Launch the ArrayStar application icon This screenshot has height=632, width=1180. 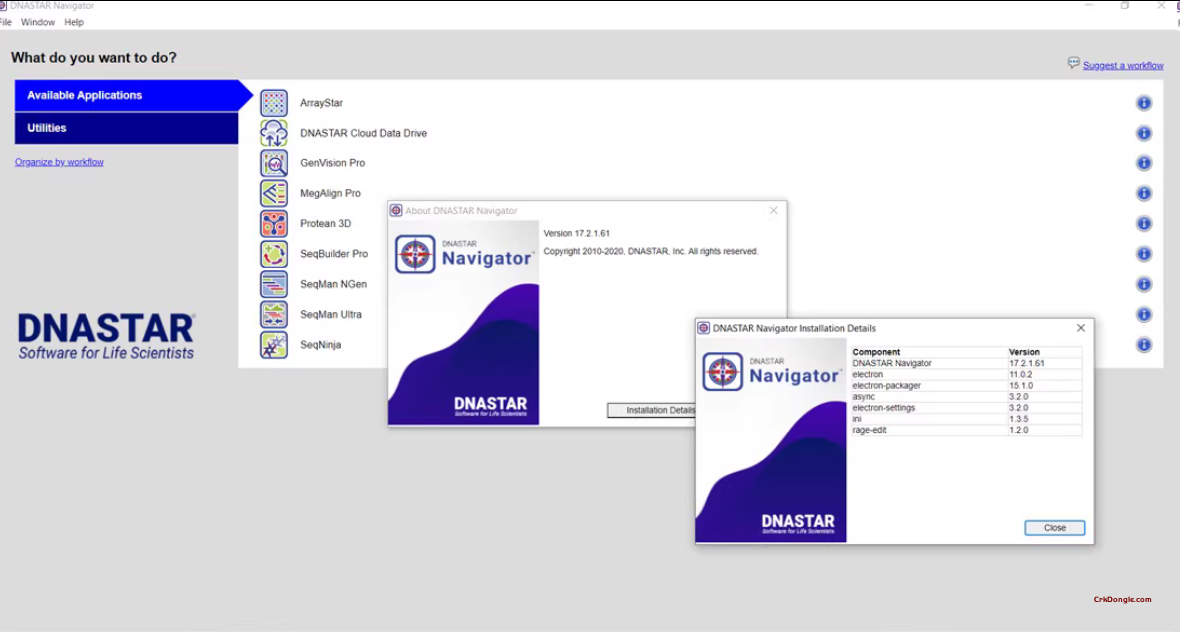pyautogui.click(x=274, y=103)
